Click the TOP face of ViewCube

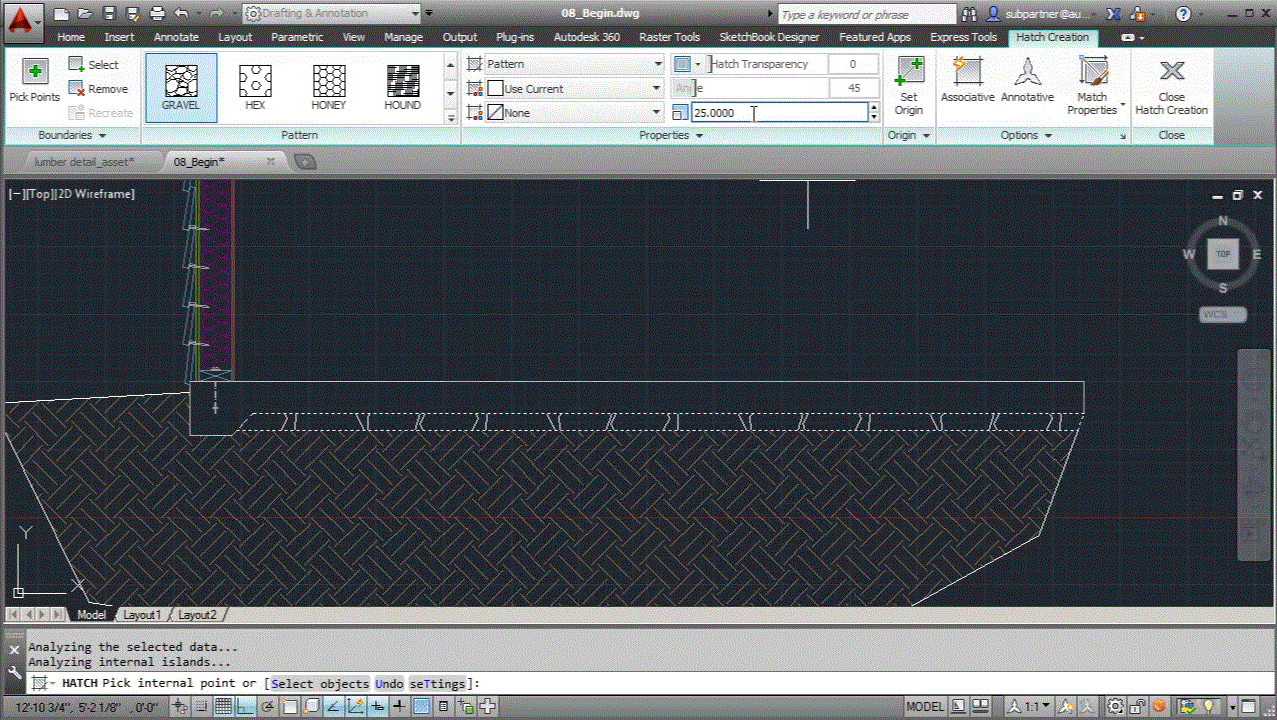click(1223, 254)
